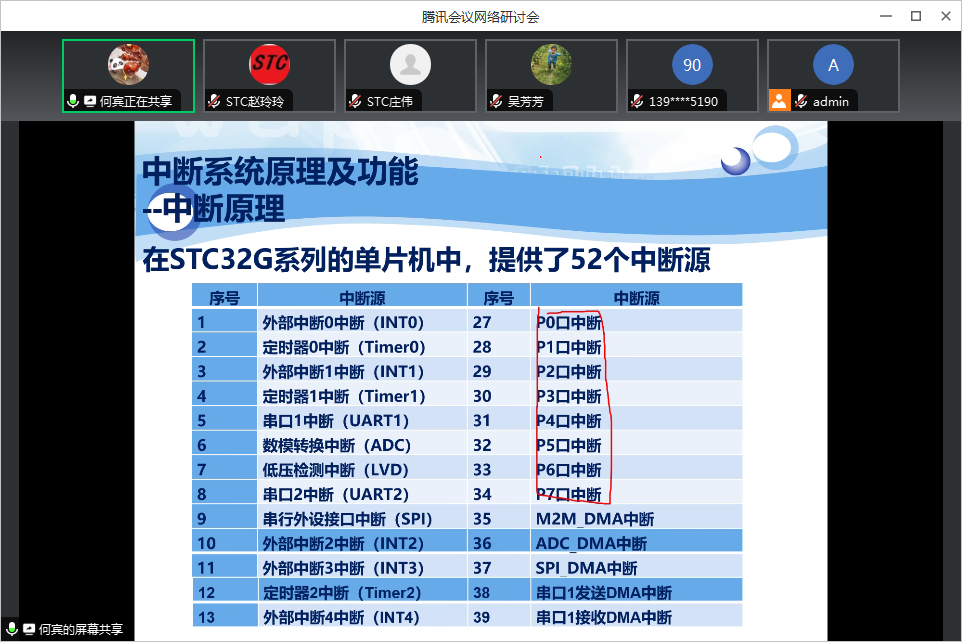Screen dimensions: 962x642
Task: Click the P3口中断 table cell
Action: 636,395
